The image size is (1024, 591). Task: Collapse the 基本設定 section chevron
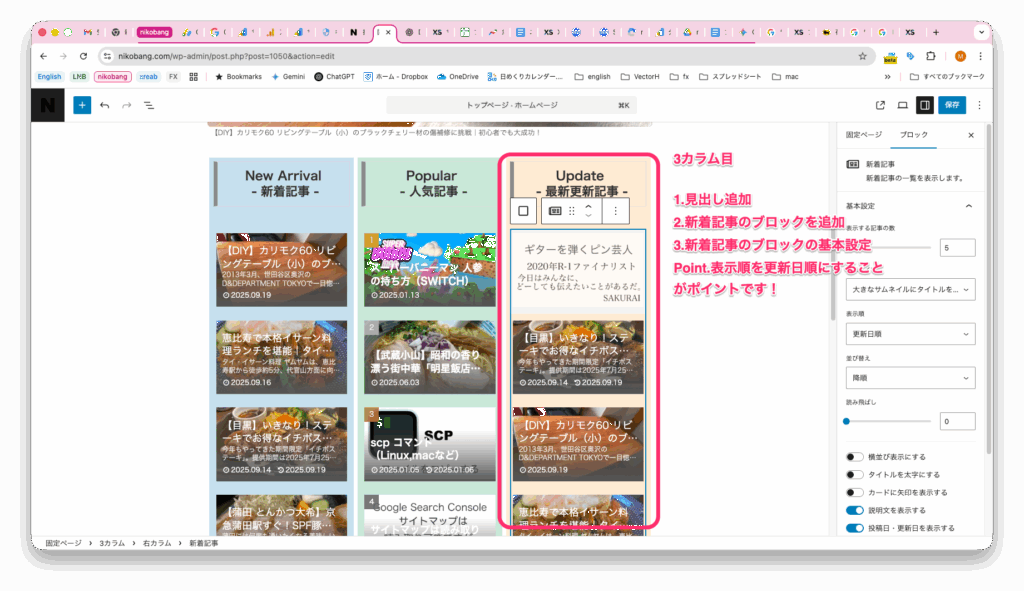pos(968,206)
